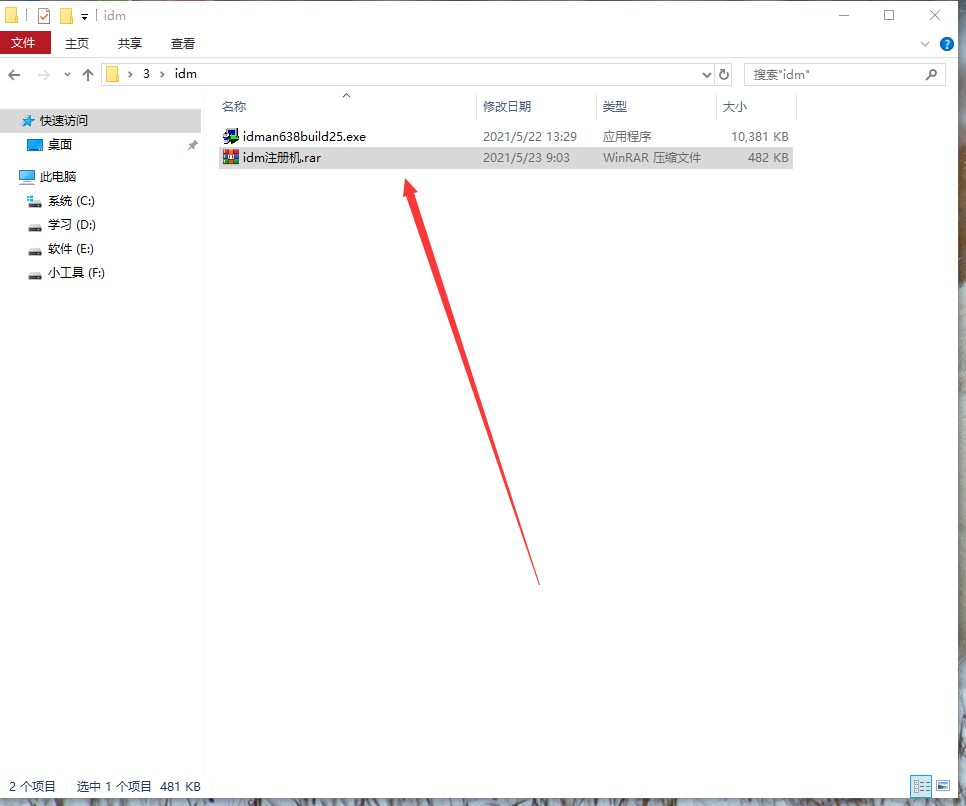The width and height of the screenshot is (966, 806).
Task: Switch to the 主页 ribbon tab
Action: tap(77, 43)
